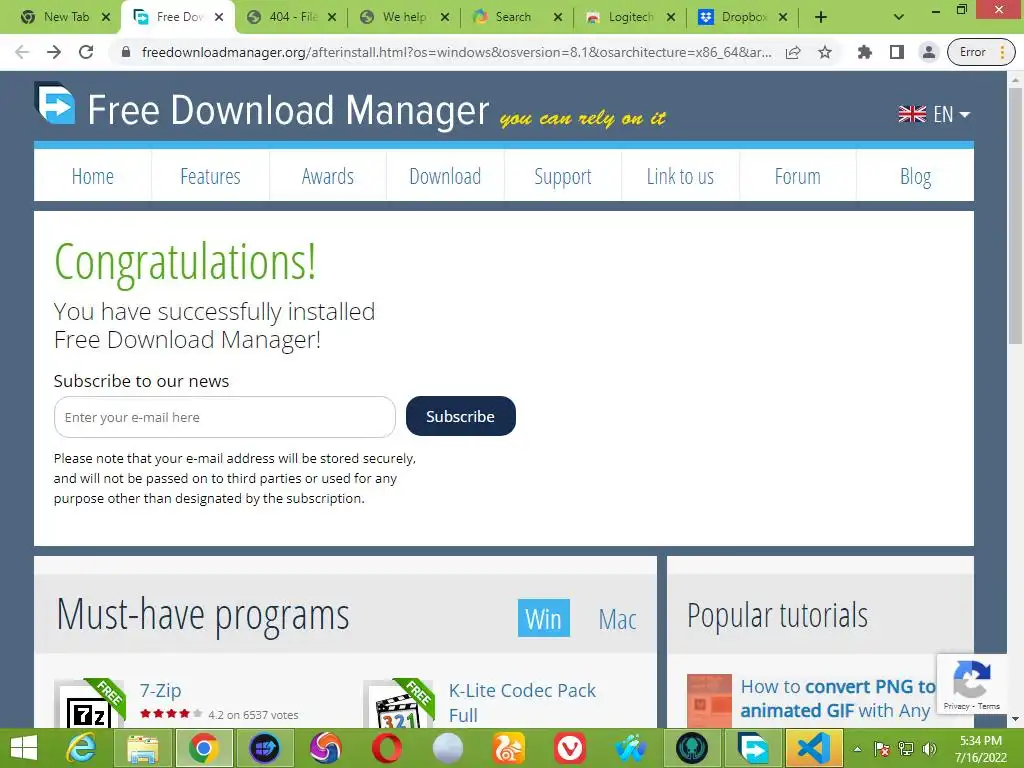Open a new tab with the plus icon
Viewport: 1024px width, 768px height.
pyautogui.click(x=821, y=17)
